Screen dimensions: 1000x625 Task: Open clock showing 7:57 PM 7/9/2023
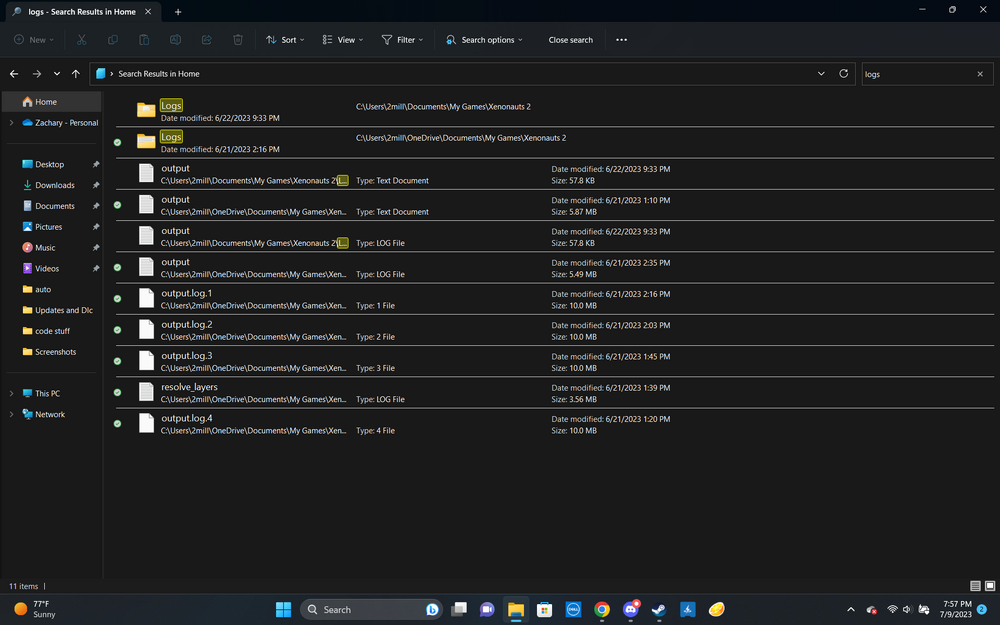coord(955,609)
